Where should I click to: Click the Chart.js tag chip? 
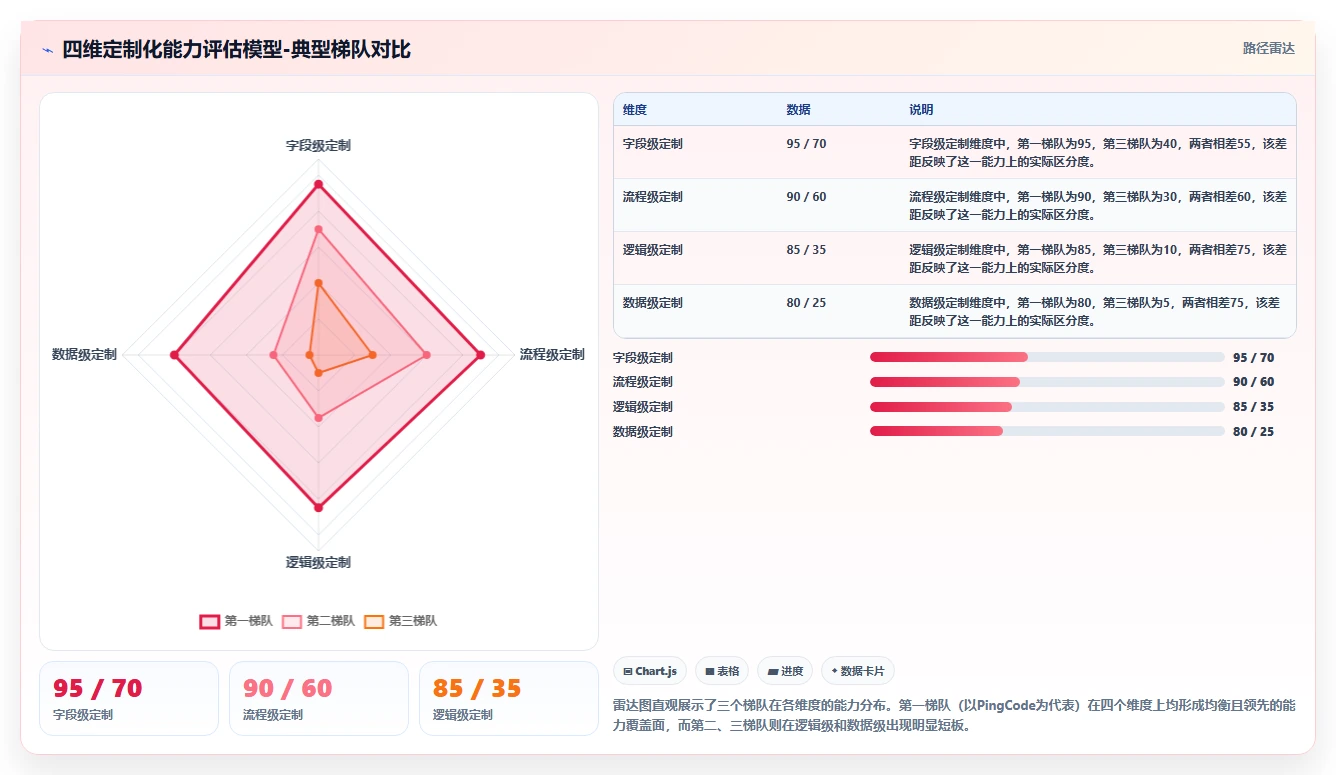pyautogui.click(x=649, y=671)
